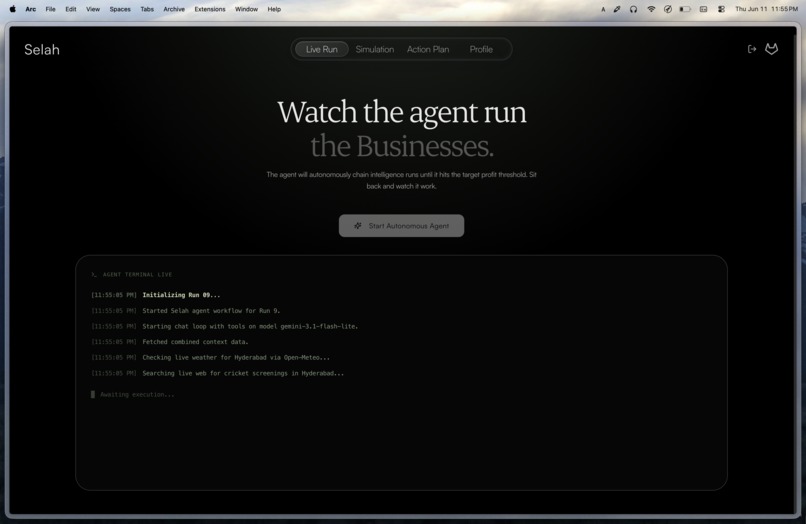Image resolution: width=806 pixels, height=524 pixels.
Task: Open the Window menu
Action: click(246, 9)
